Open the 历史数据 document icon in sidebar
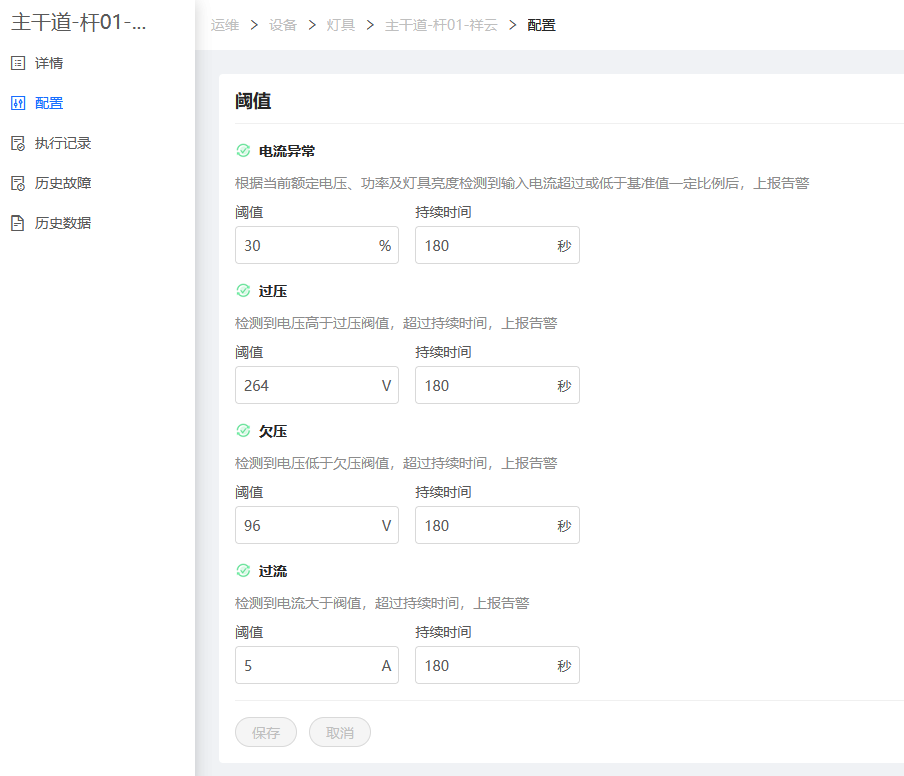904x776 pixels. (18, 223)
